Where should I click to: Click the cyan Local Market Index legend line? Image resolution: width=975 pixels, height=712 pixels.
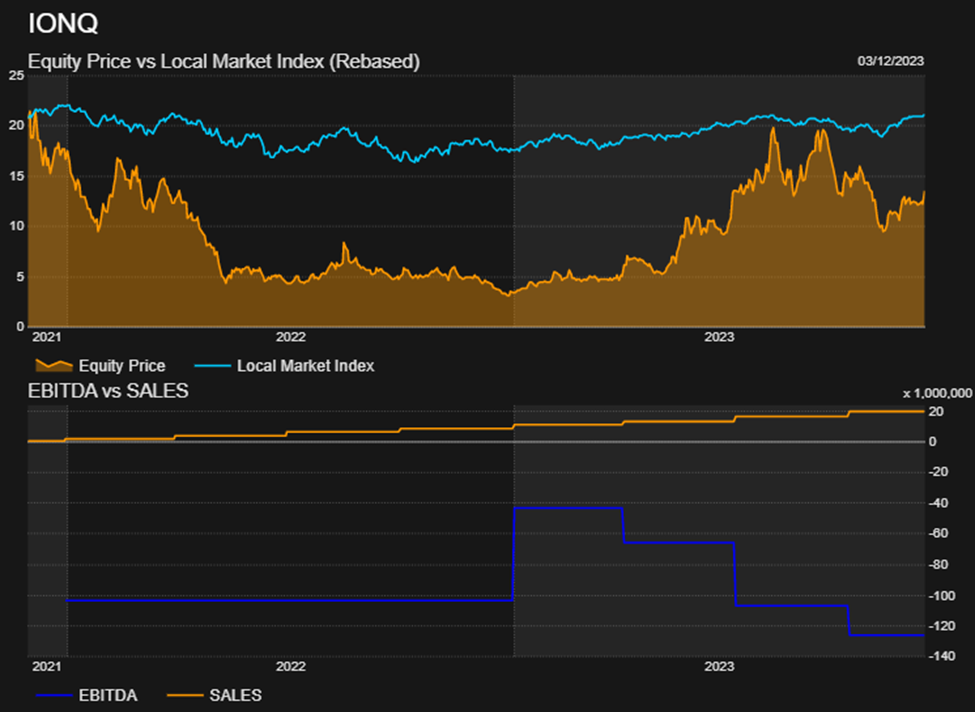213,366
